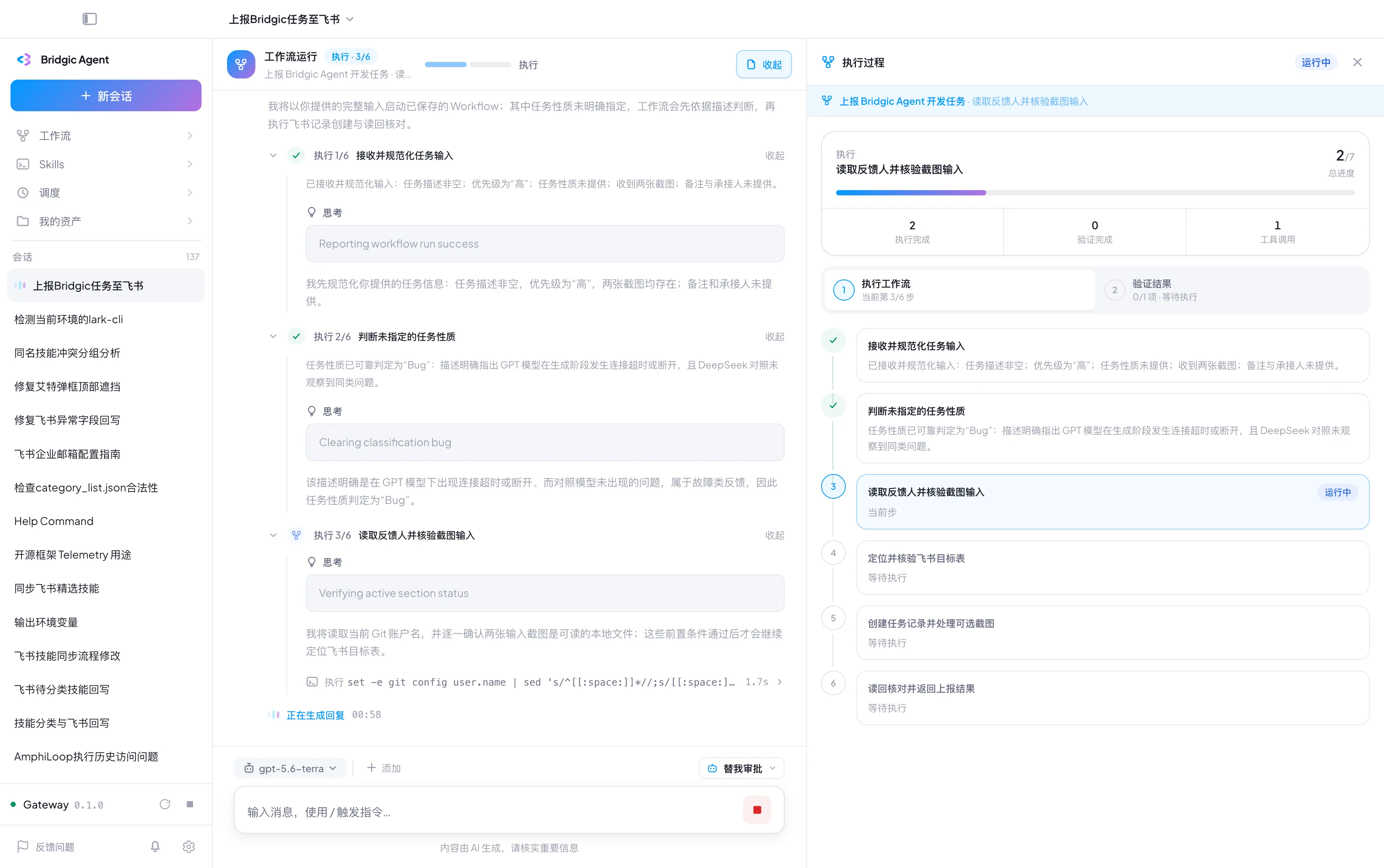
Task: Switch to 执行工作流 tab
Action: coord(959,290)
